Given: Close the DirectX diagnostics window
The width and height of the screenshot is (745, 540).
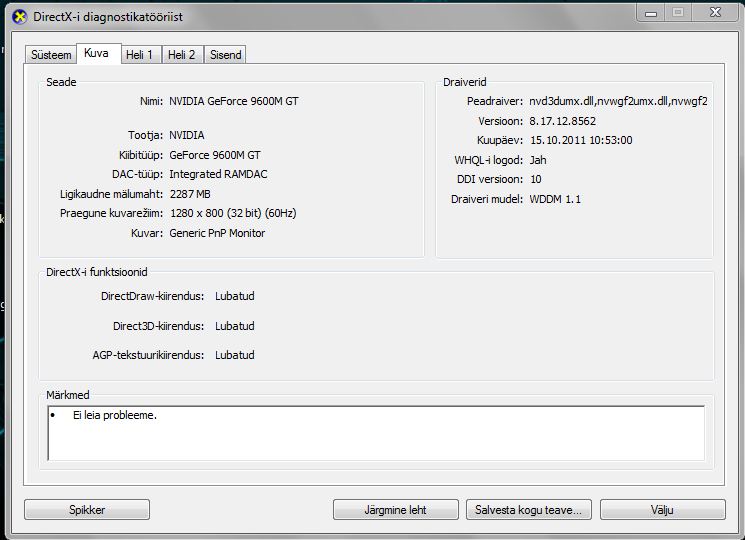Looking at the screenshot, I should [715, 12].
